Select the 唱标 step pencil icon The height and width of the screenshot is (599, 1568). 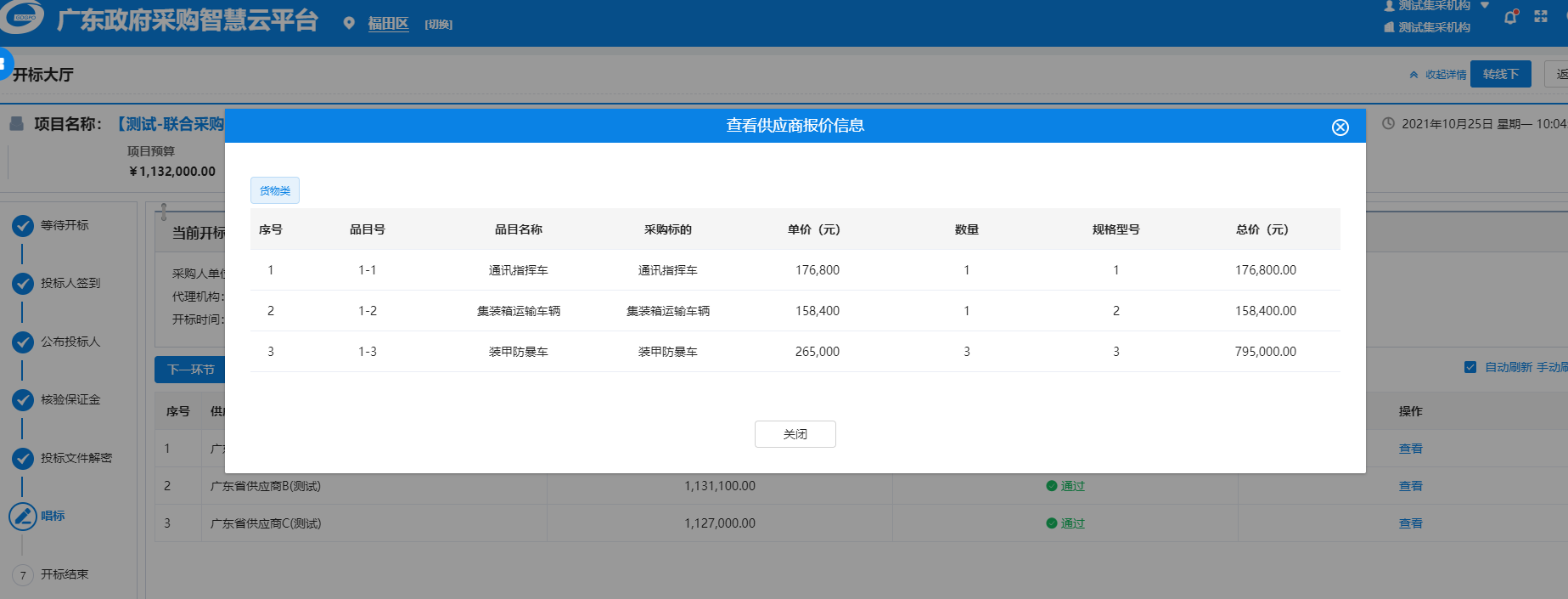pos(23,516)
